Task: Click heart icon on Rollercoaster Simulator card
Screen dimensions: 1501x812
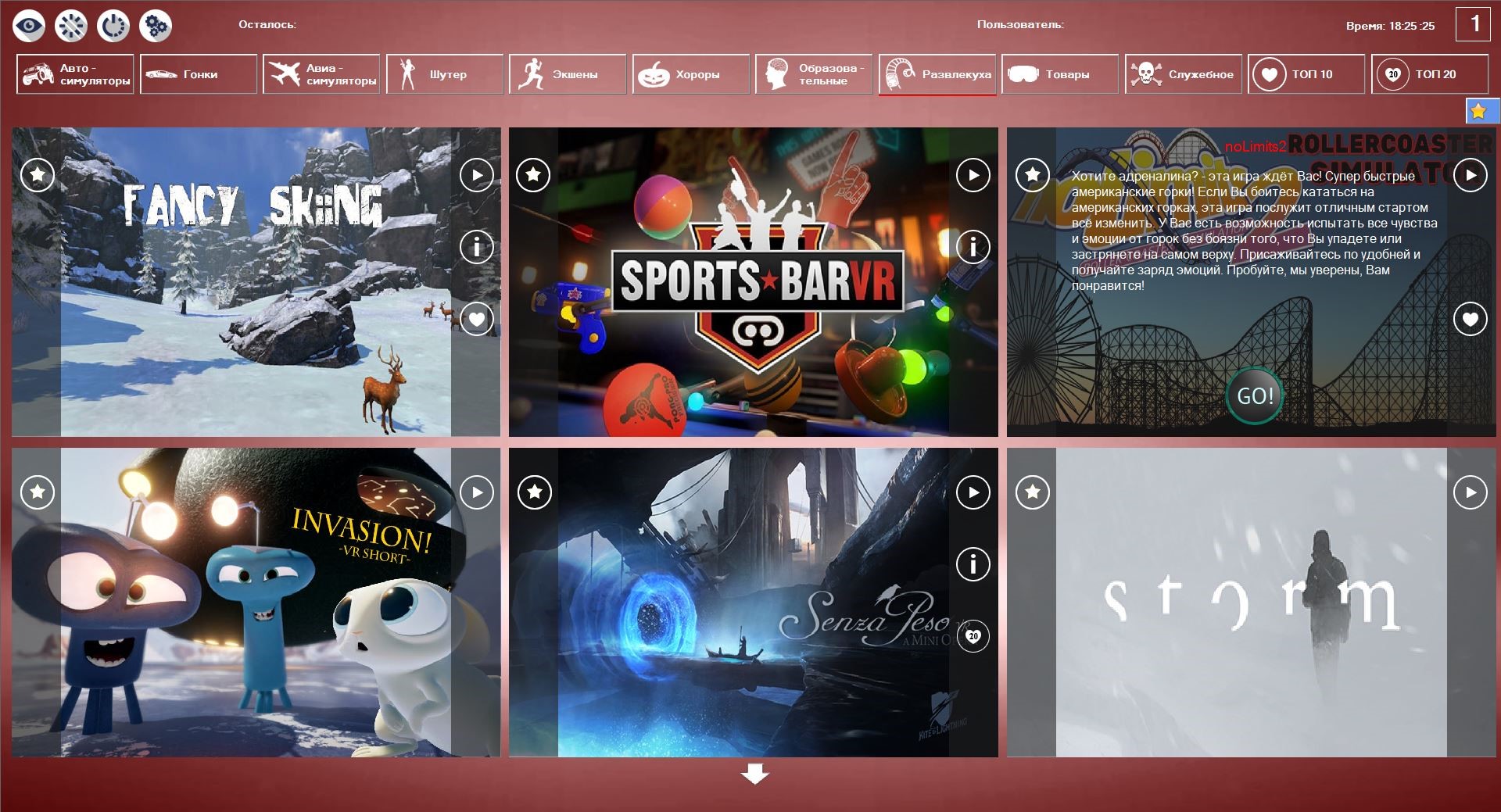Action: coord(1471,319)
